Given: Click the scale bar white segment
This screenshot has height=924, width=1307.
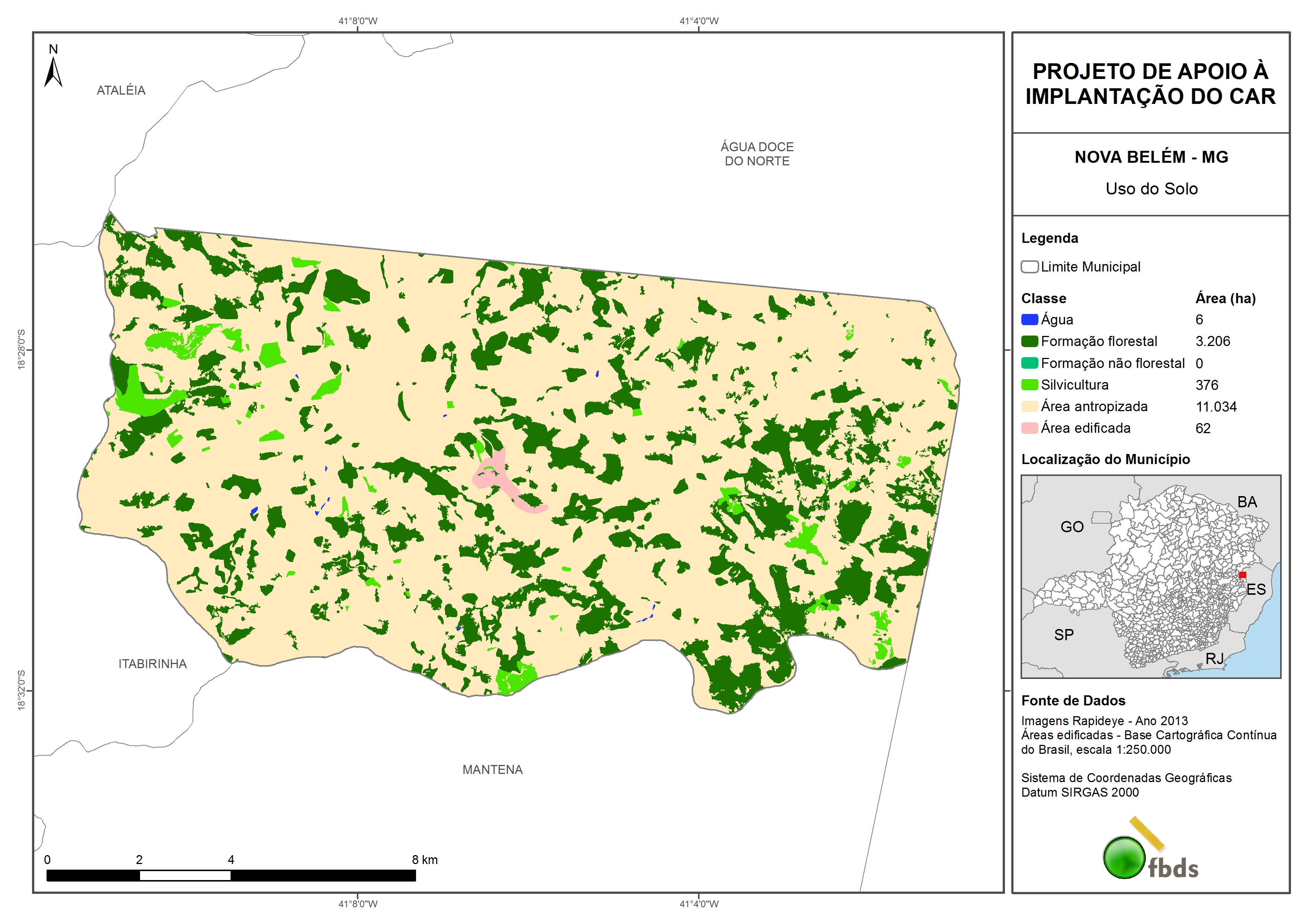Looking at the screenshot, I should (185, 876).
